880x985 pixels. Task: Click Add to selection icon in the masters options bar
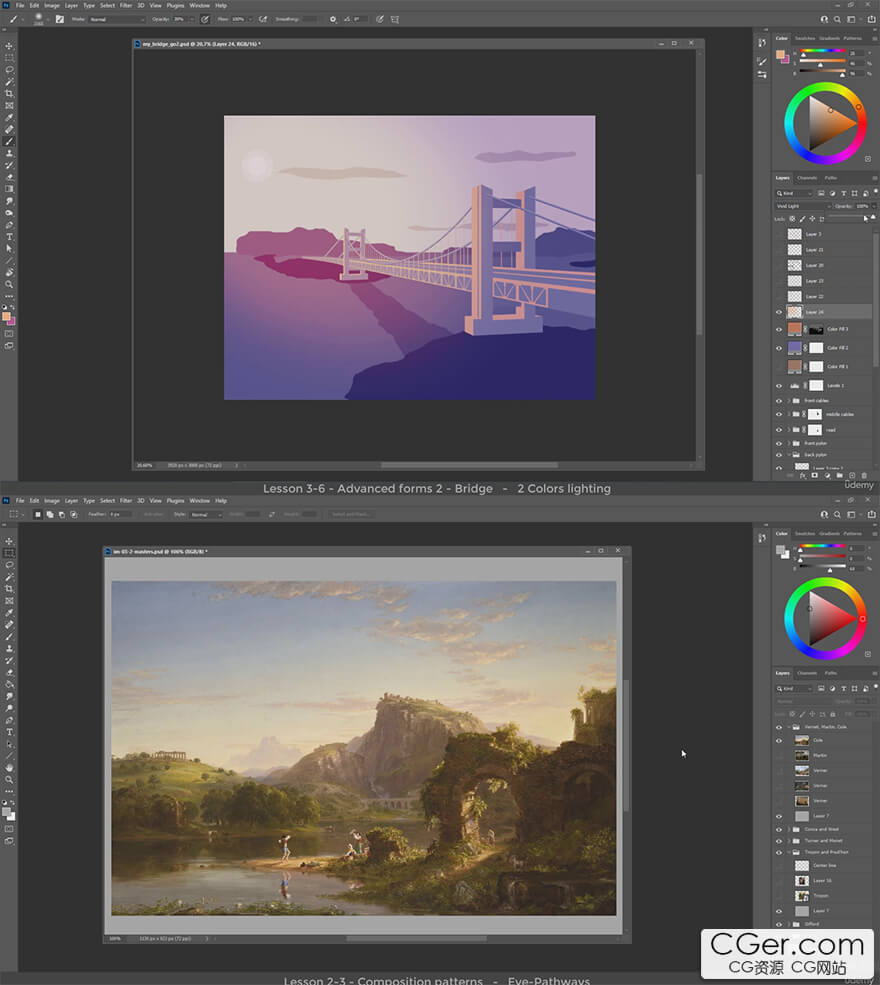[50, 514]
